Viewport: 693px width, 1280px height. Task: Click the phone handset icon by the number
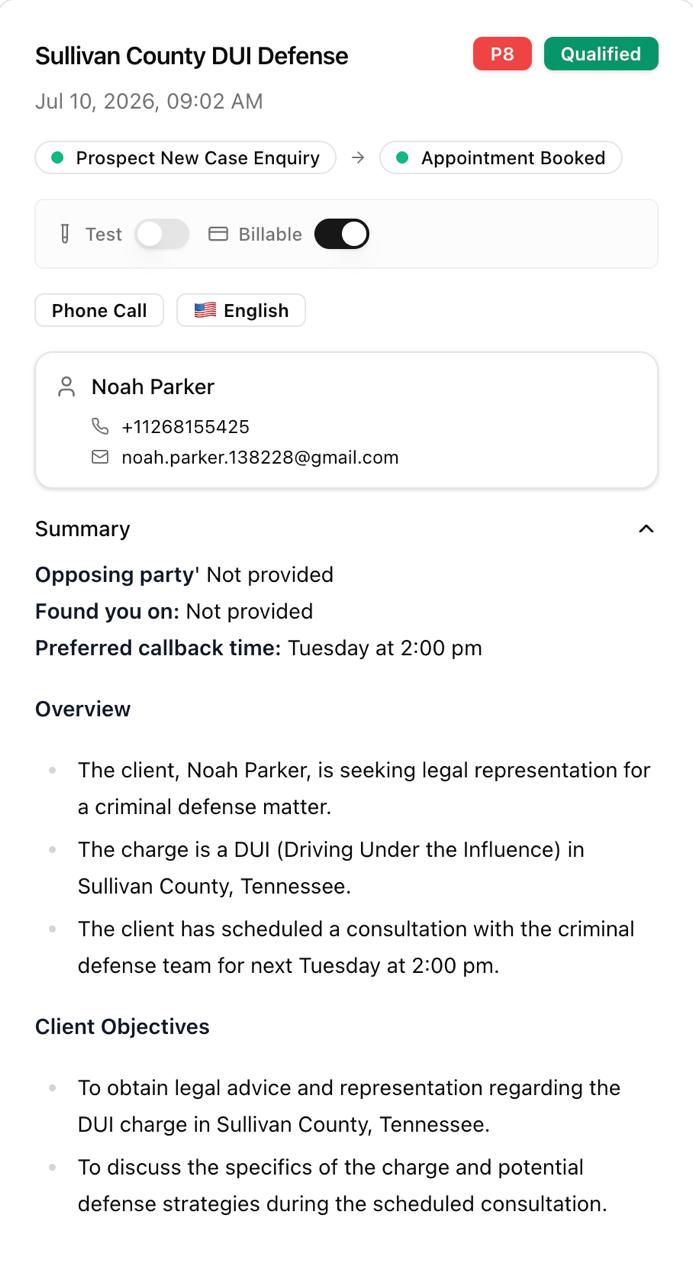(x=100, y=427)
